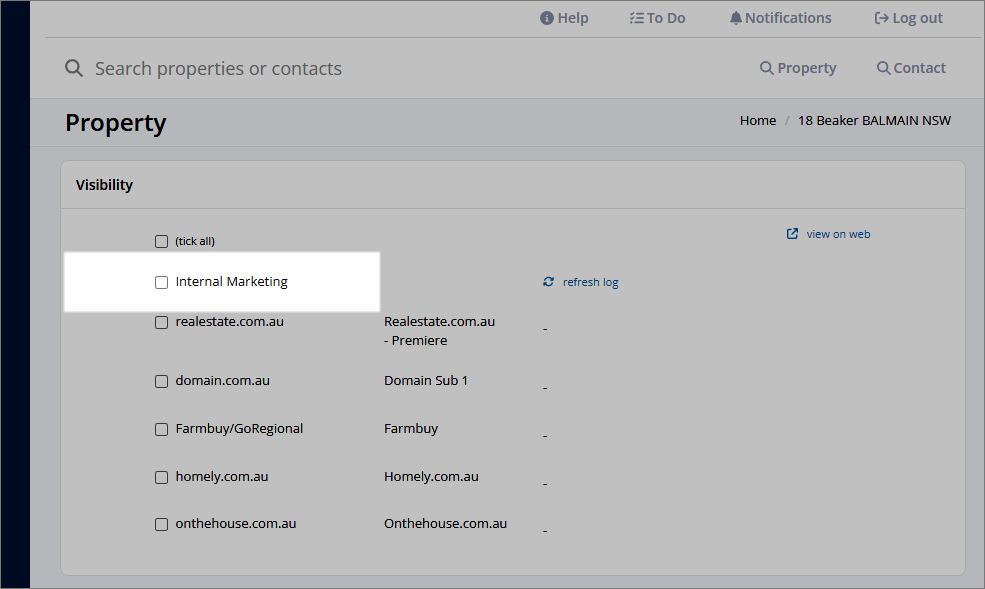Follow the view on web link

(x=839, y=234)
